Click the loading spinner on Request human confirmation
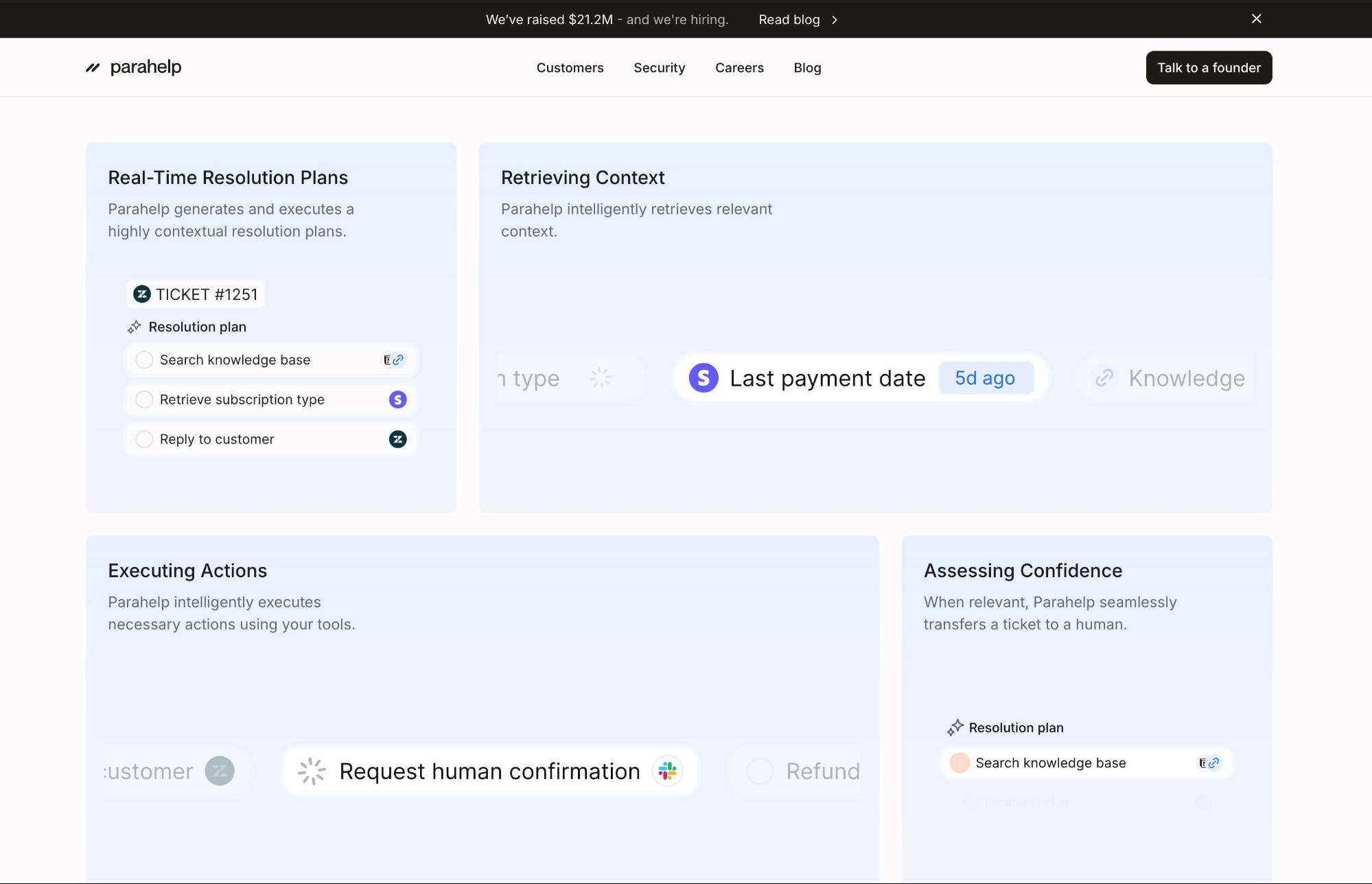This screenshot has height=884, width=1372. click(x=312, y=771)
